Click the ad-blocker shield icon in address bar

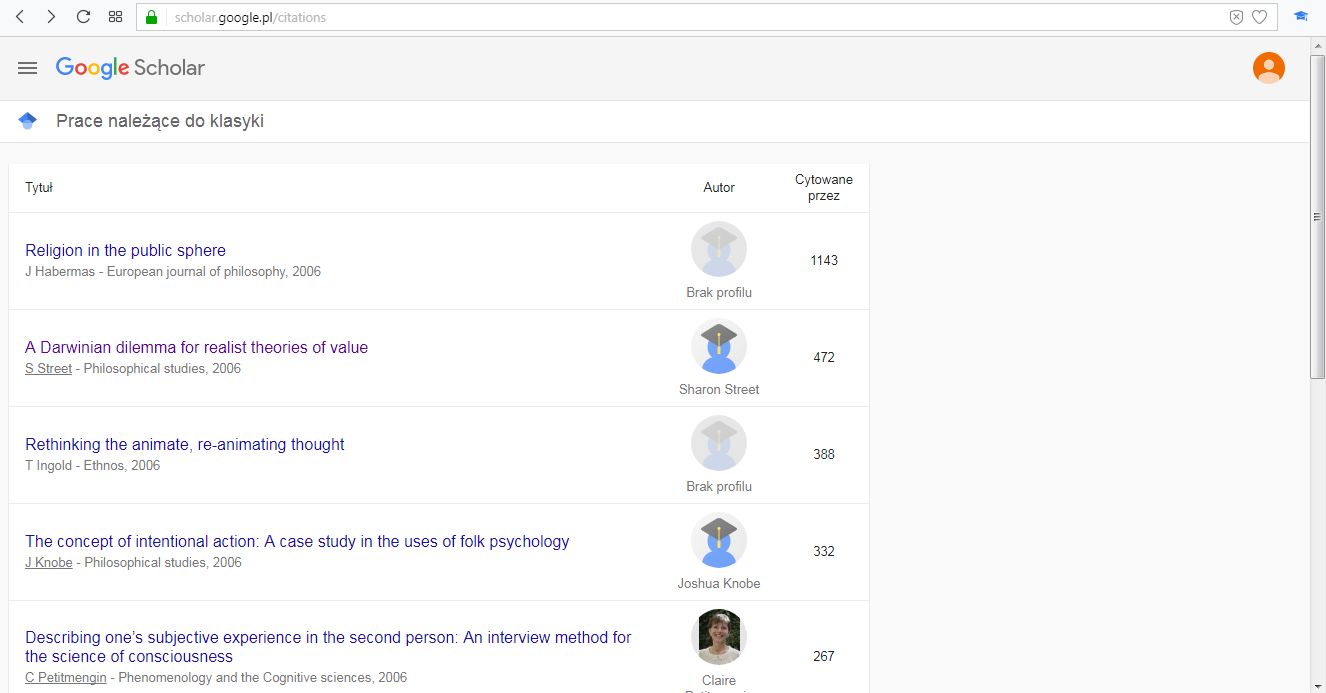[1236, 17]
